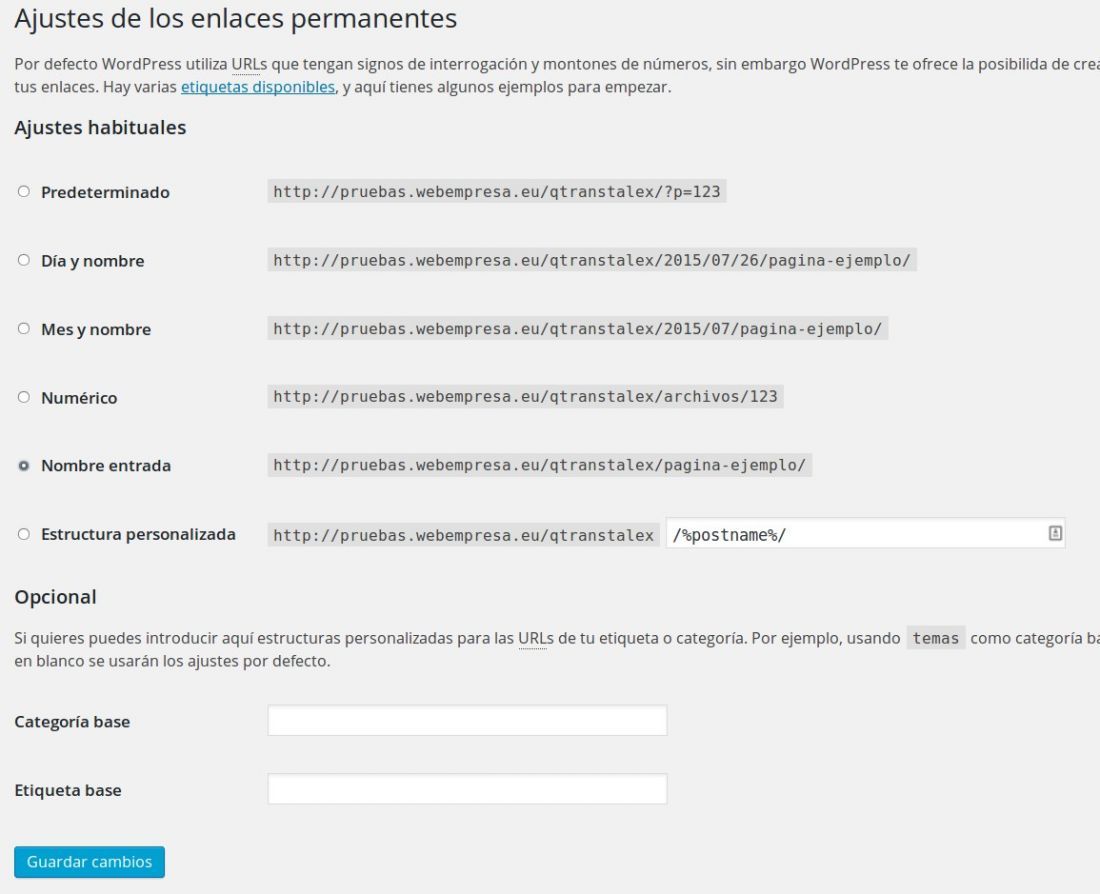Open the etiquetas disponibles link
The height and width of the screenshot is (894, 1100).
pyautogui.click(x=257, y=87)
